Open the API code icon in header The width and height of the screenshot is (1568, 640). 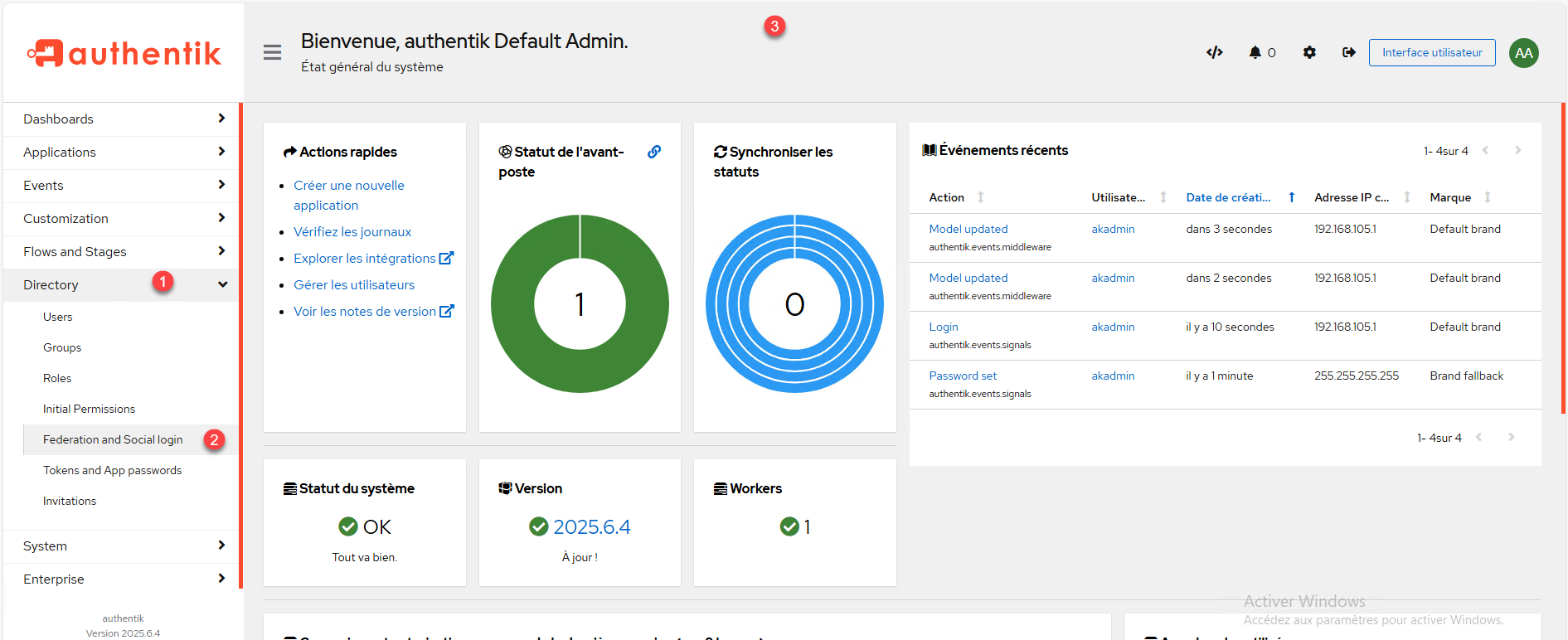click(1214, 52)
